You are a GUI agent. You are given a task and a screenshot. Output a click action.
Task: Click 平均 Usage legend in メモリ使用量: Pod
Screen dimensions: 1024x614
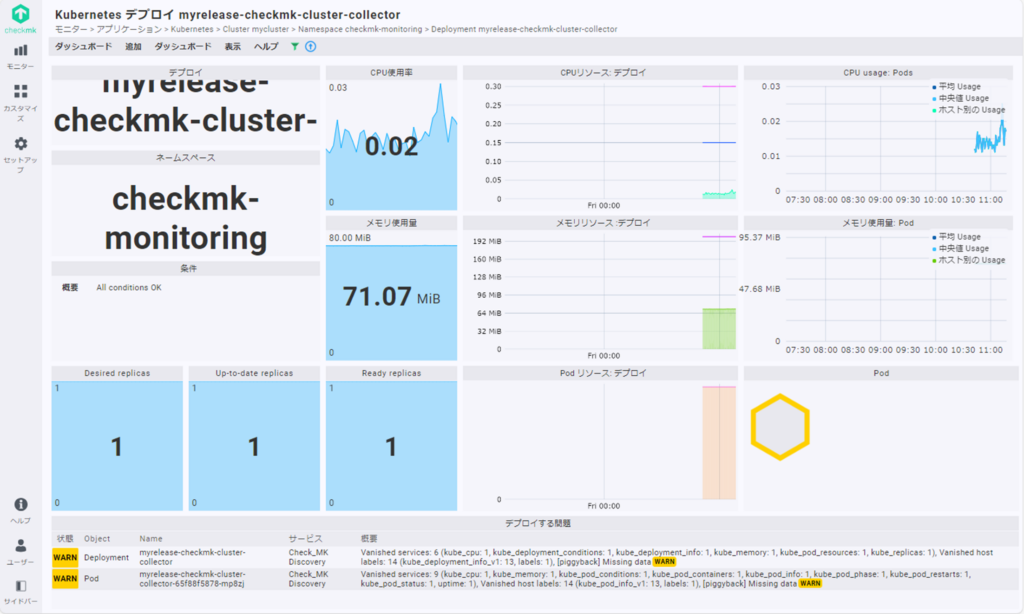click(956, 236)
